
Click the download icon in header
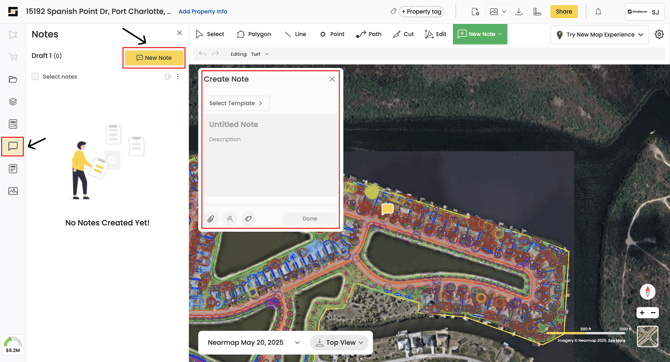[x=519, y=12]
